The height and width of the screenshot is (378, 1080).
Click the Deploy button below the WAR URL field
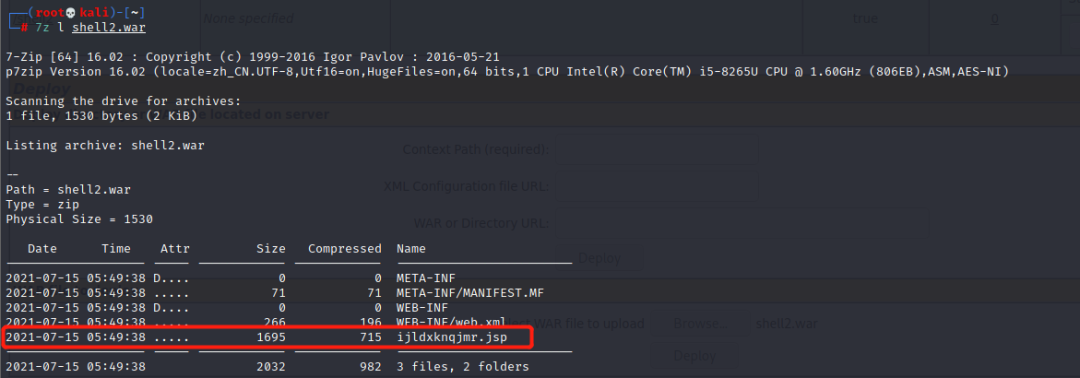[599, 259]
